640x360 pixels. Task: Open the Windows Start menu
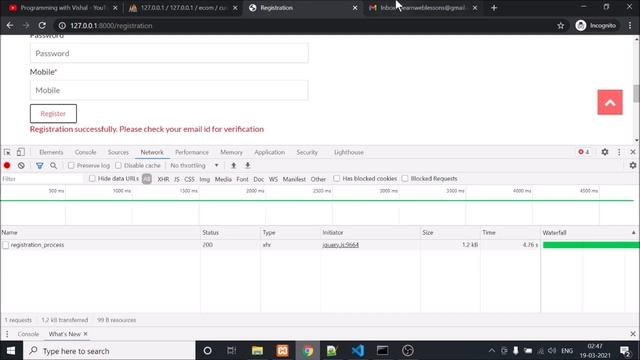11,351
